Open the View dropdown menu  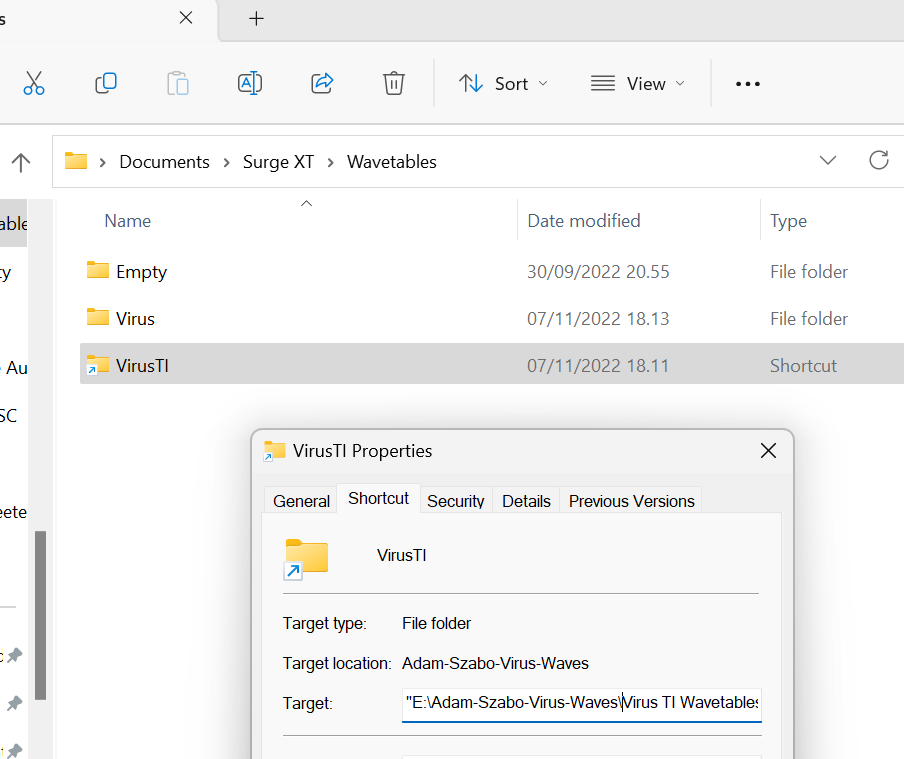[x=638, y=84]
